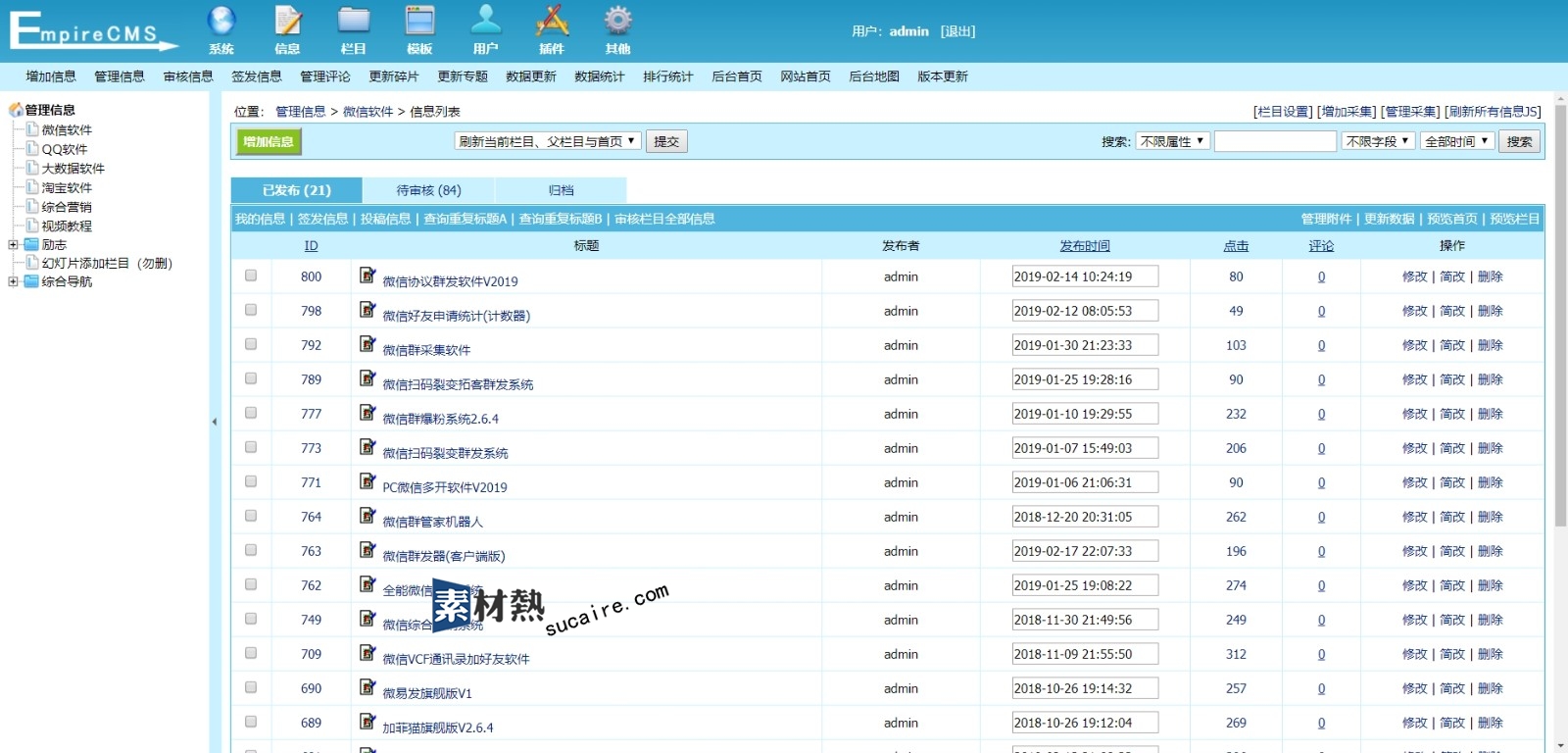The width and height of the screenshot is (1568, 753).
Task: Open the 查询重复标题A link
Action: 465,219
